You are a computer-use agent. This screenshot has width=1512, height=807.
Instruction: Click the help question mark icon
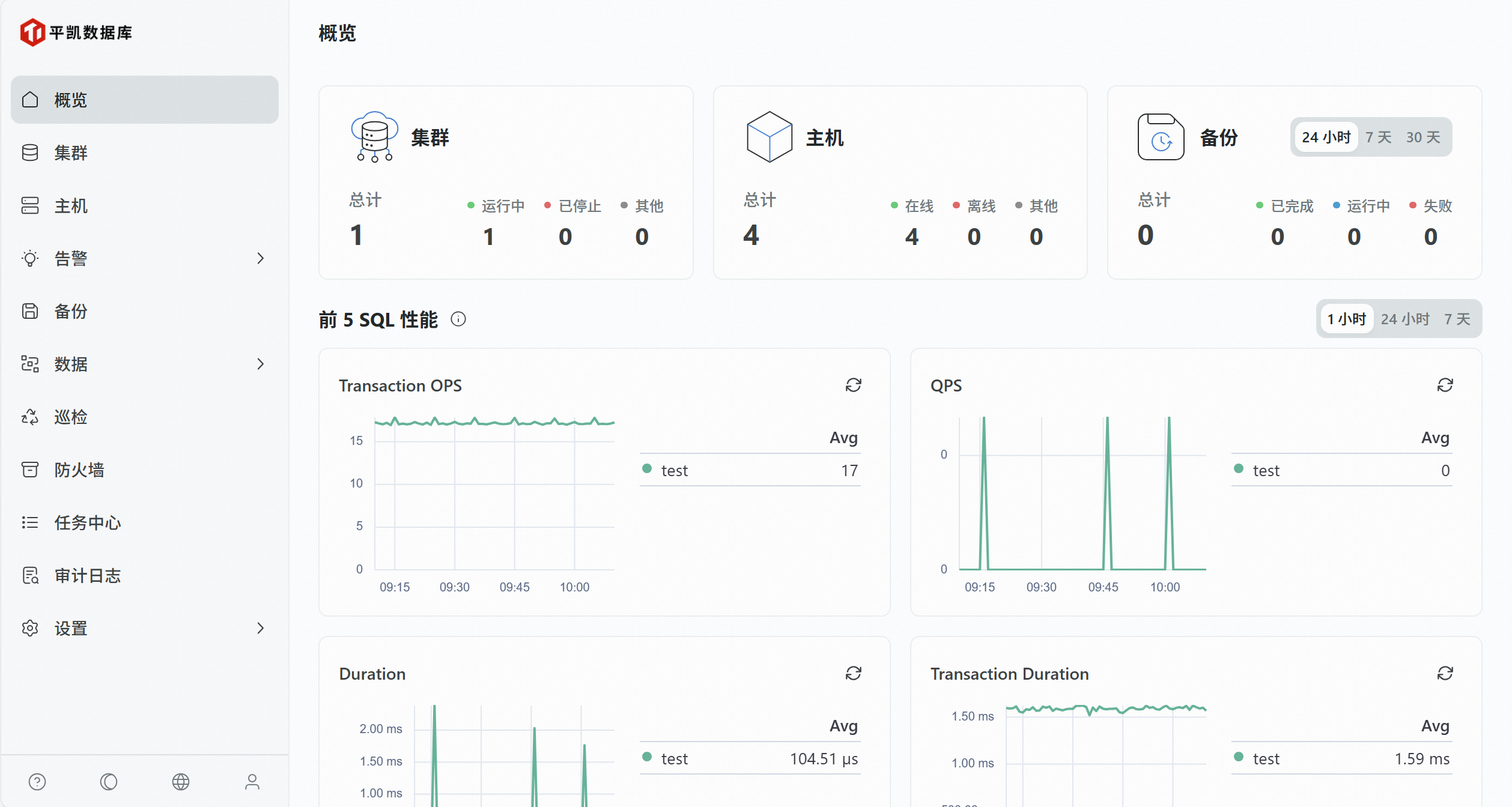click(x=37, y=781)
